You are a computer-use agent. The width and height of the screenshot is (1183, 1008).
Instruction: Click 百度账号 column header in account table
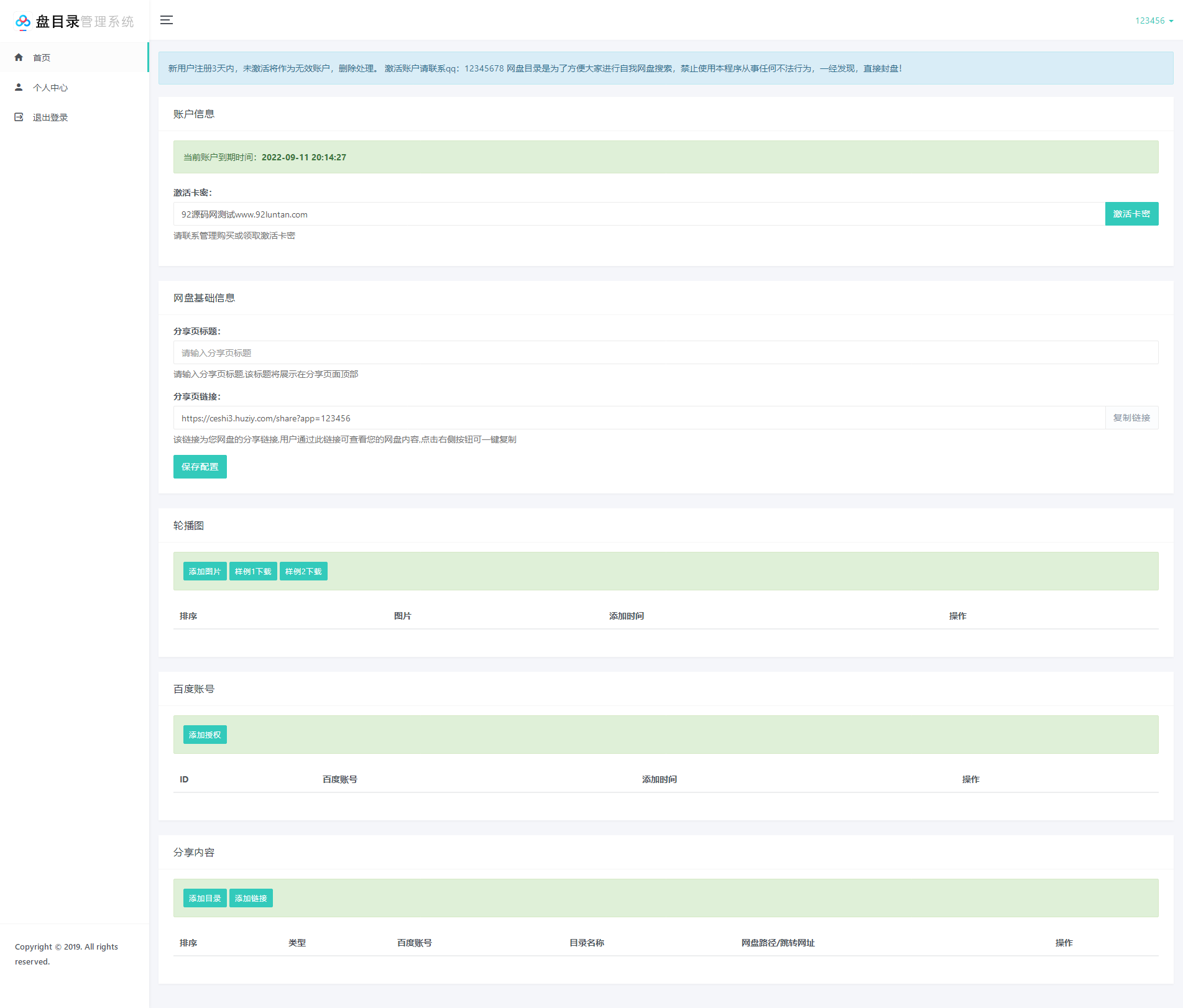[340, 779]
